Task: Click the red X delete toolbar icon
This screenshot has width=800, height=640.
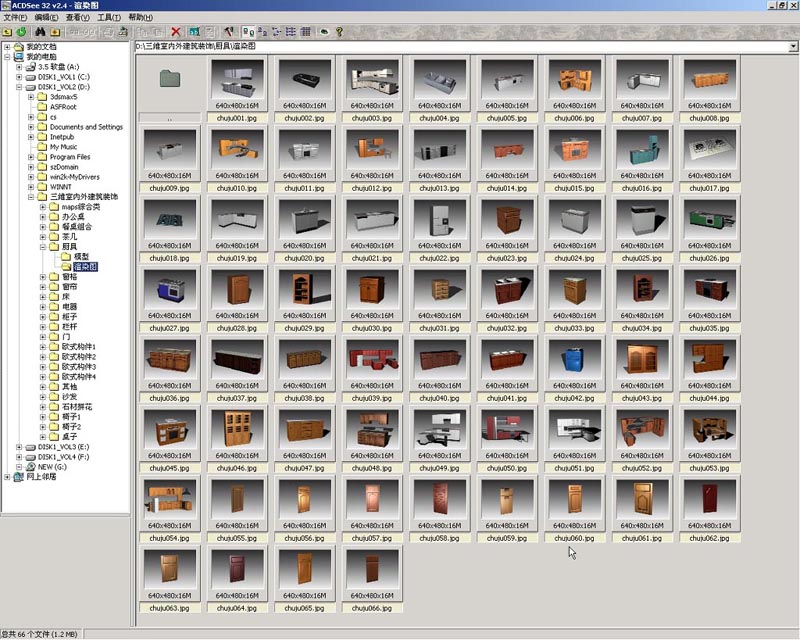Action: (177, 32)
